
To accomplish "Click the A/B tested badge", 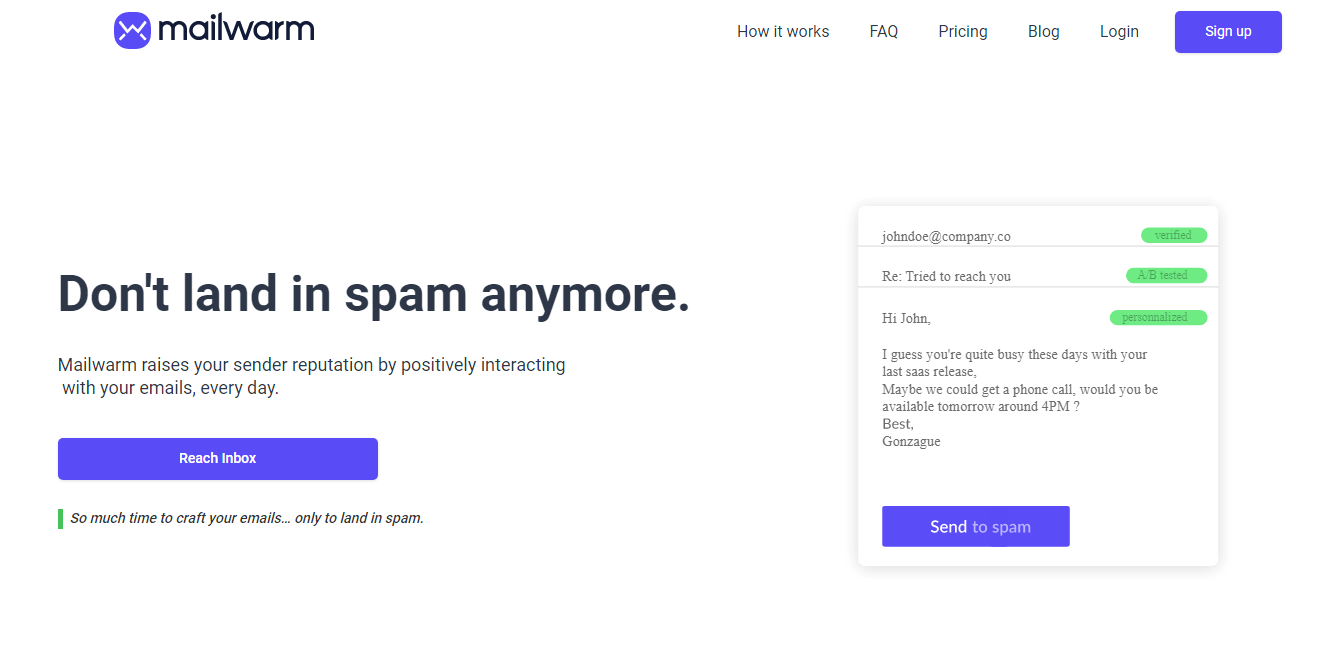I will (x=1165, y=276).
